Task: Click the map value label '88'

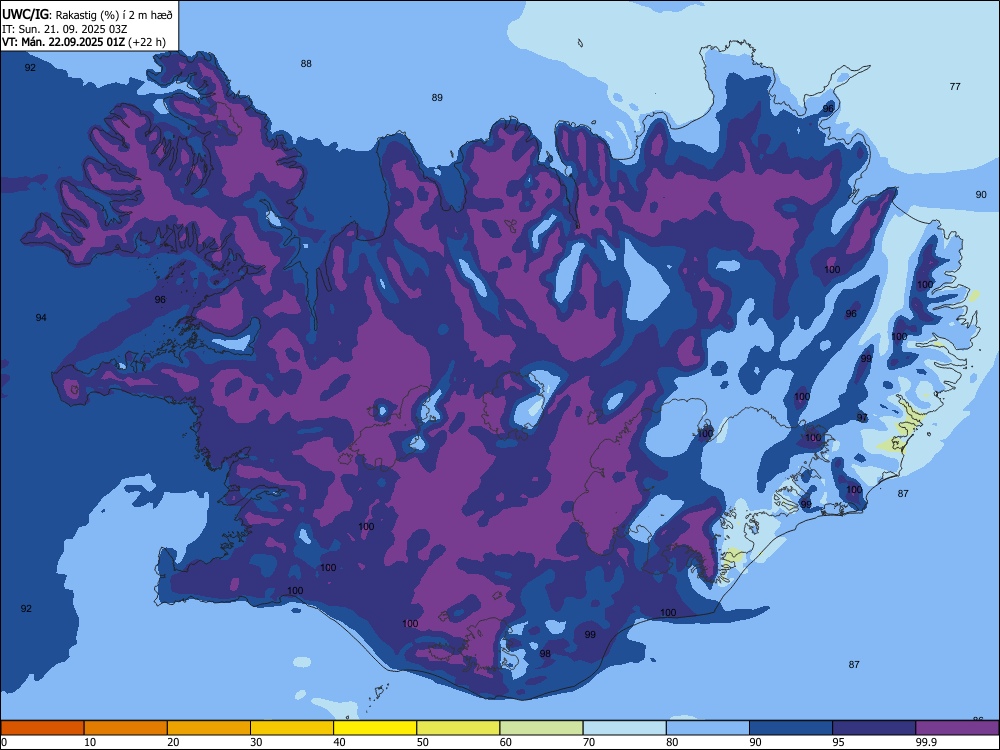Action: 306,64
